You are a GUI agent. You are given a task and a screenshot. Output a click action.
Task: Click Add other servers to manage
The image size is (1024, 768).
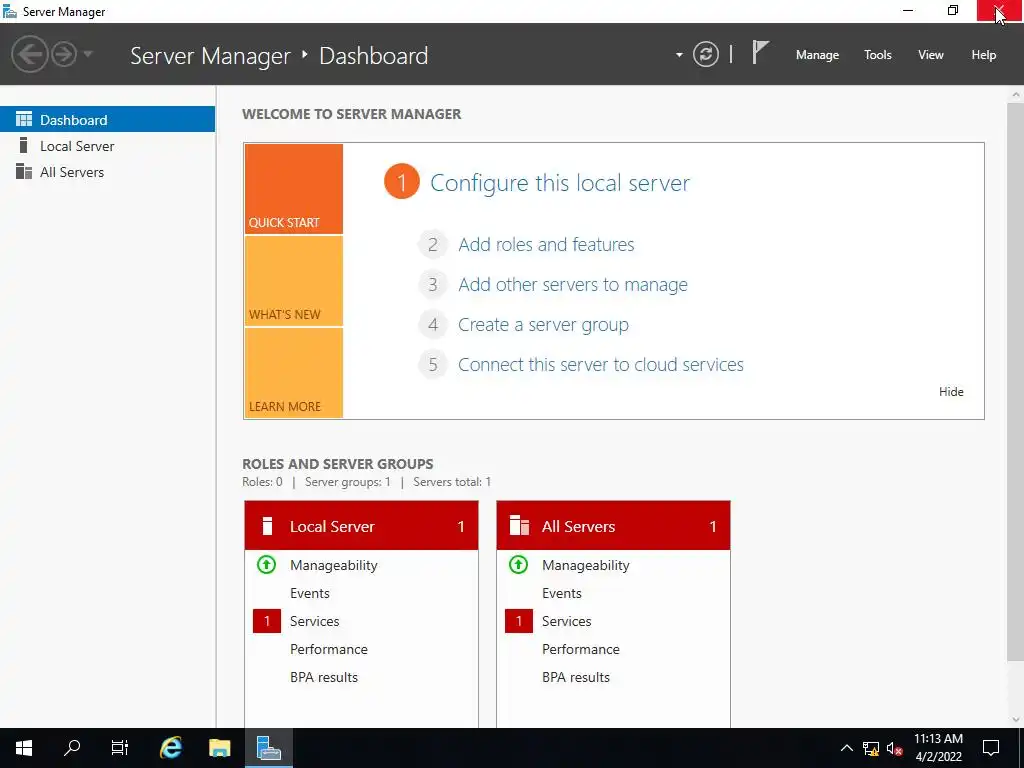pos(573,285)
